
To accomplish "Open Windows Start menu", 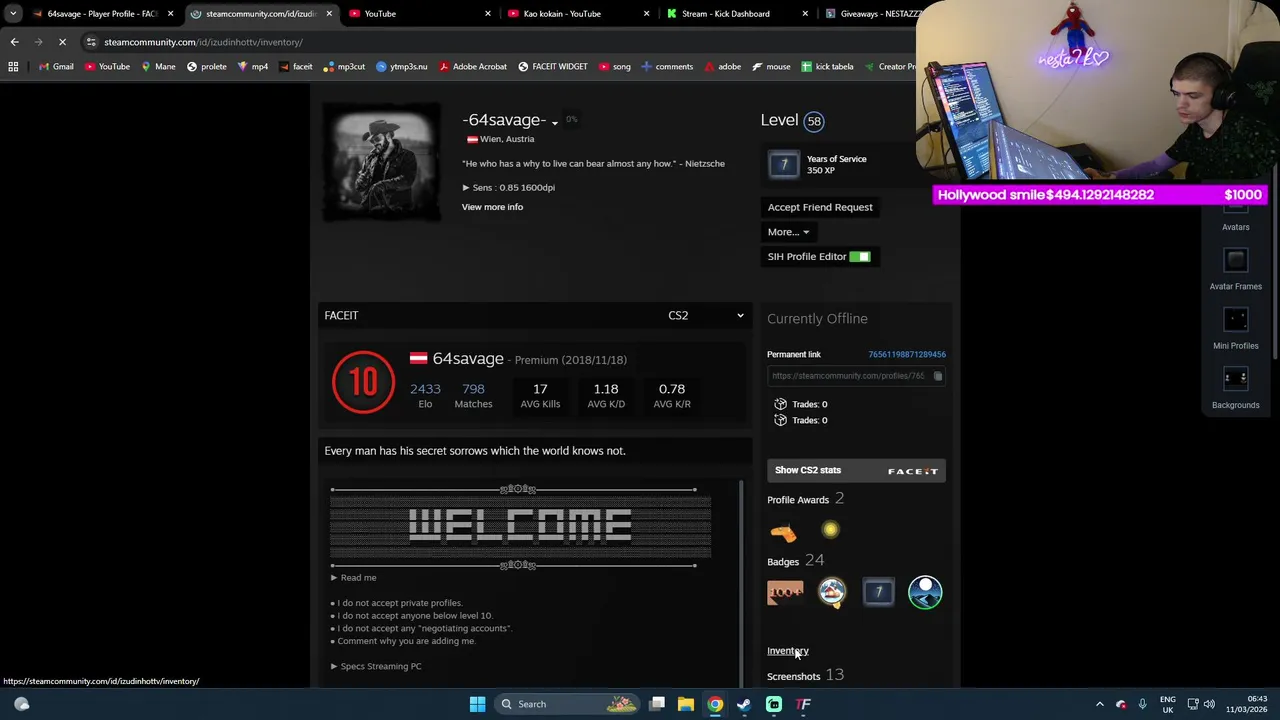I will click(x=477, y=704).
